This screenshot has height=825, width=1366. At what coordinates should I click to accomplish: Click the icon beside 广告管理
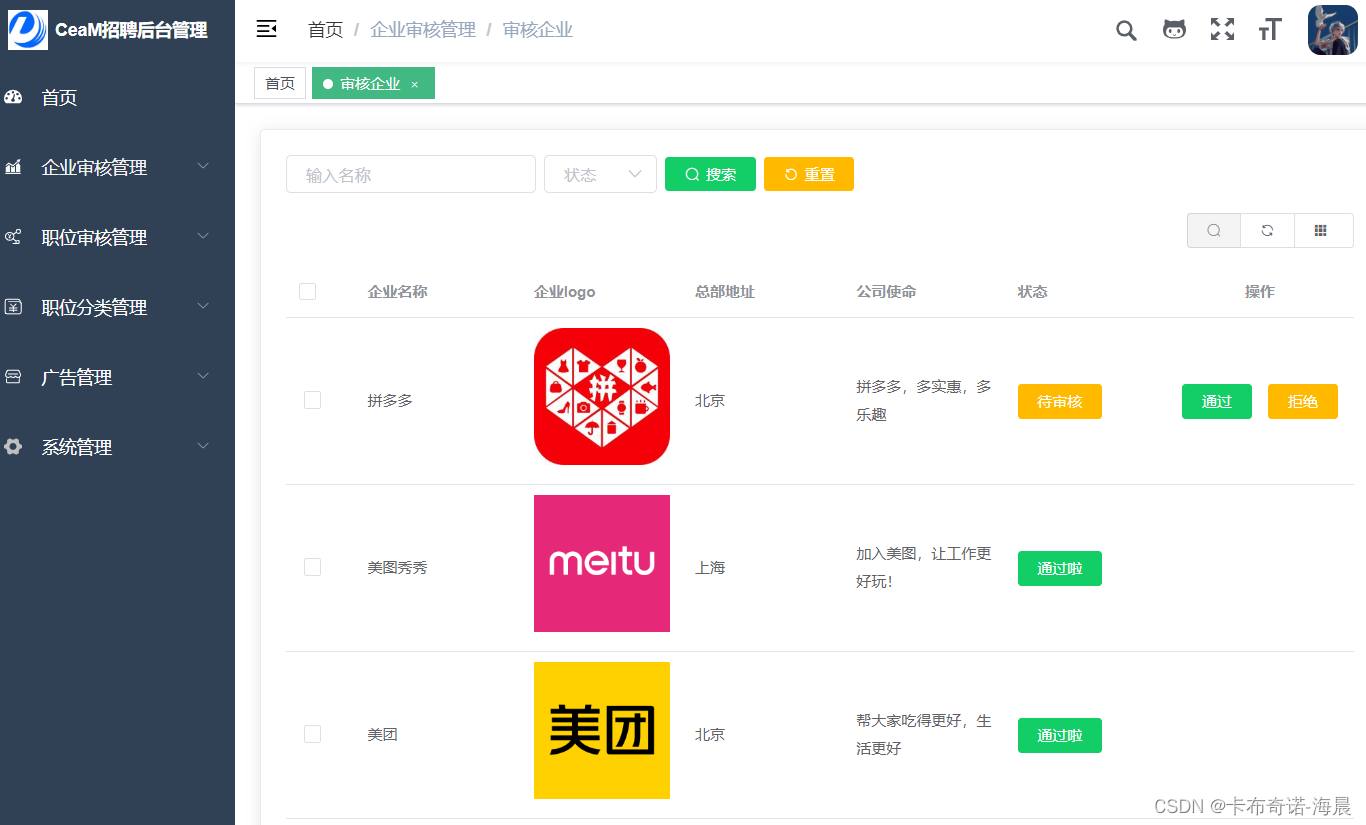click(x=13, y=377)
